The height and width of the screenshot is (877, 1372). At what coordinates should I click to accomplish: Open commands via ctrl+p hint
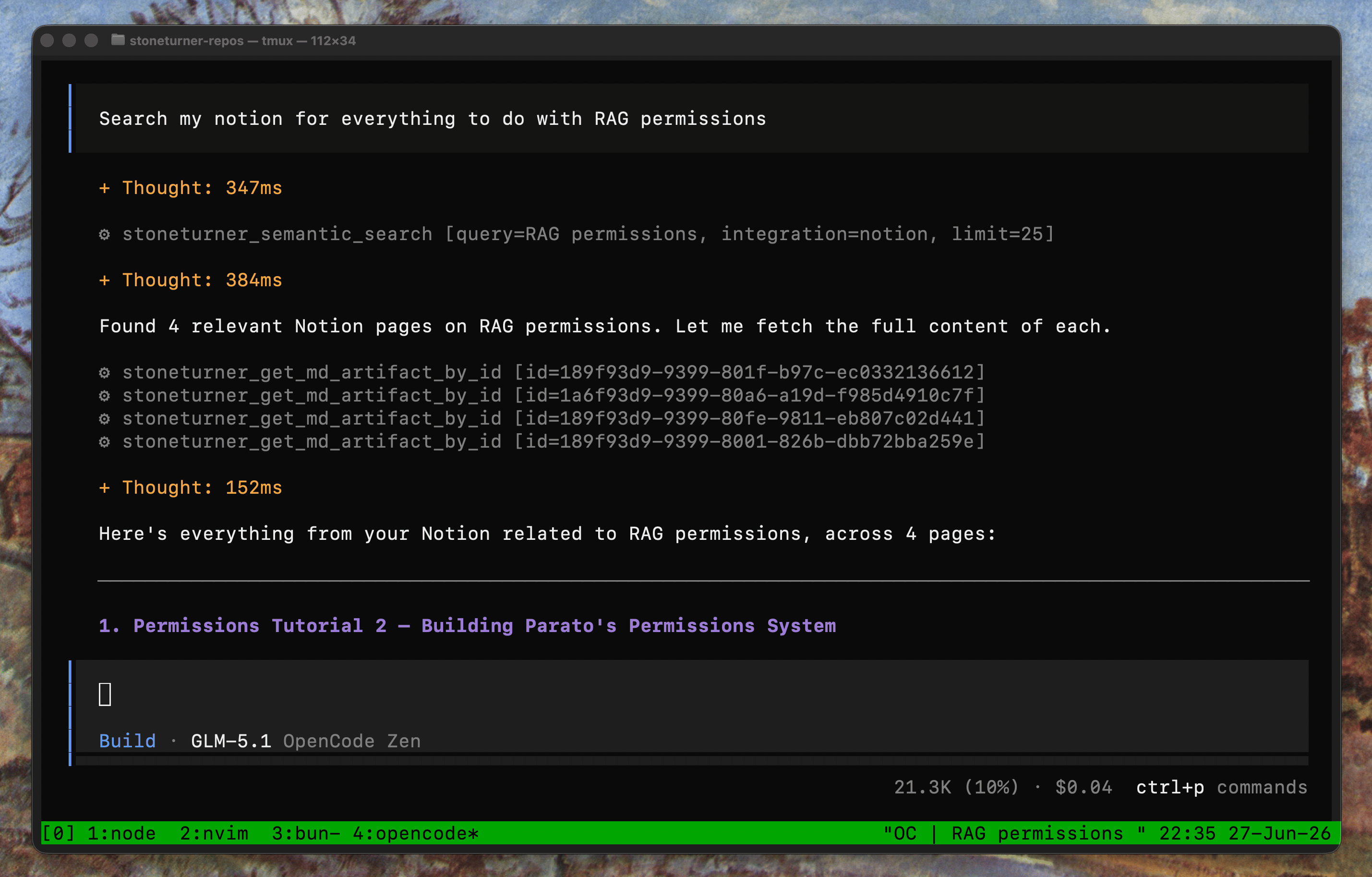coord(1222,788)
